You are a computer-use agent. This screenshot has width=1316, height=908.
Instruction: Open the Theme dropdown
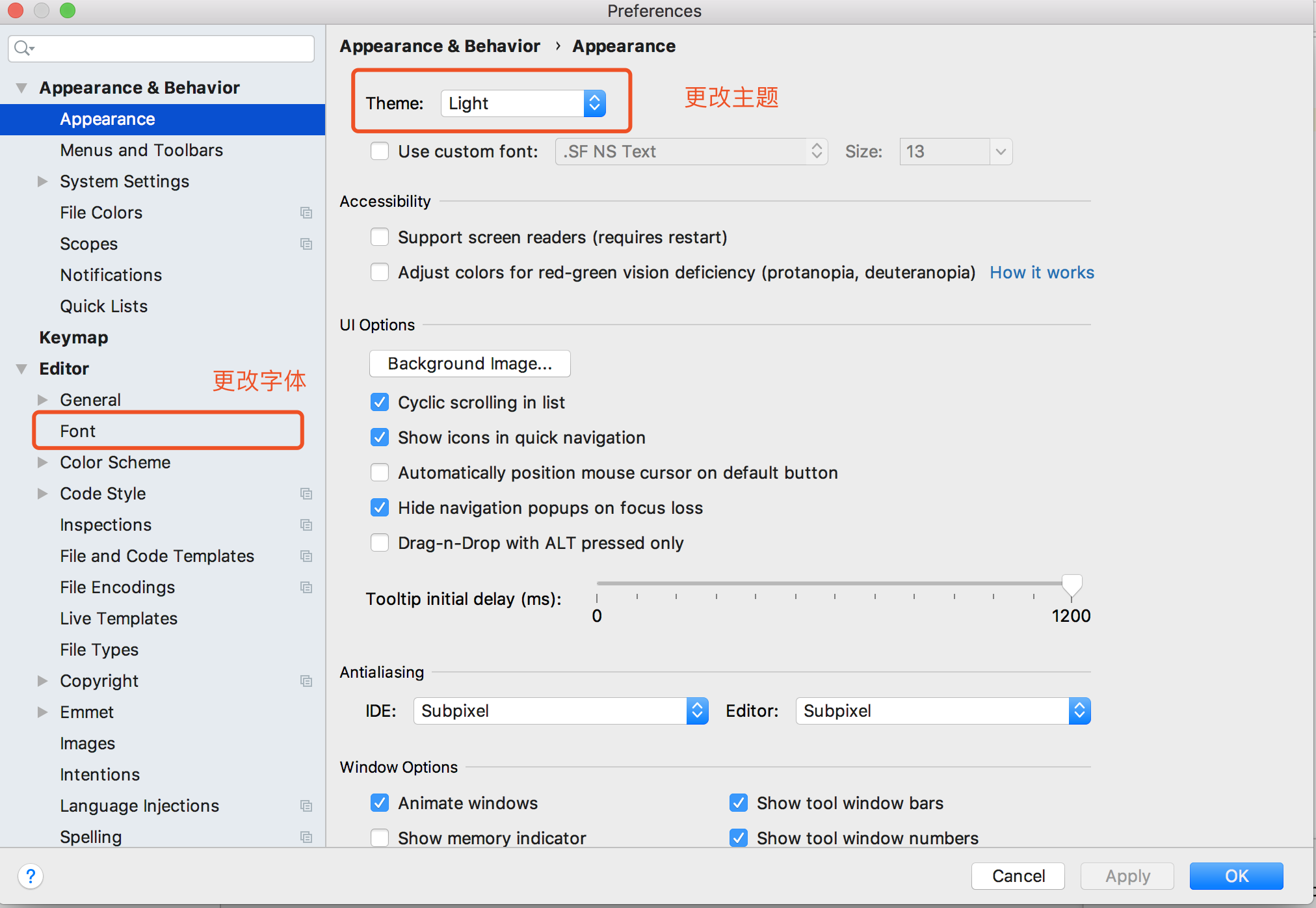click(x=523, y=103)
